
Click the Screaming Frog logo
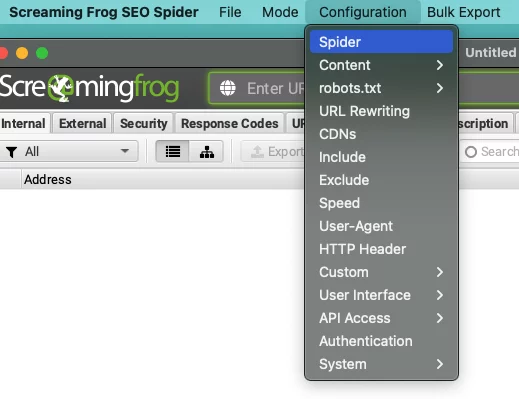pos(89,88)
